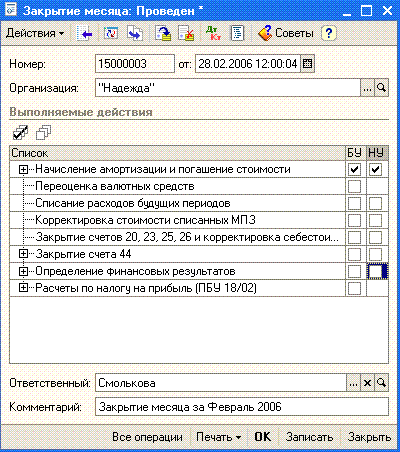Viewport: 400px width, 452px height.
Task: Open Советы tips
Action: click(x=286, y=33)
